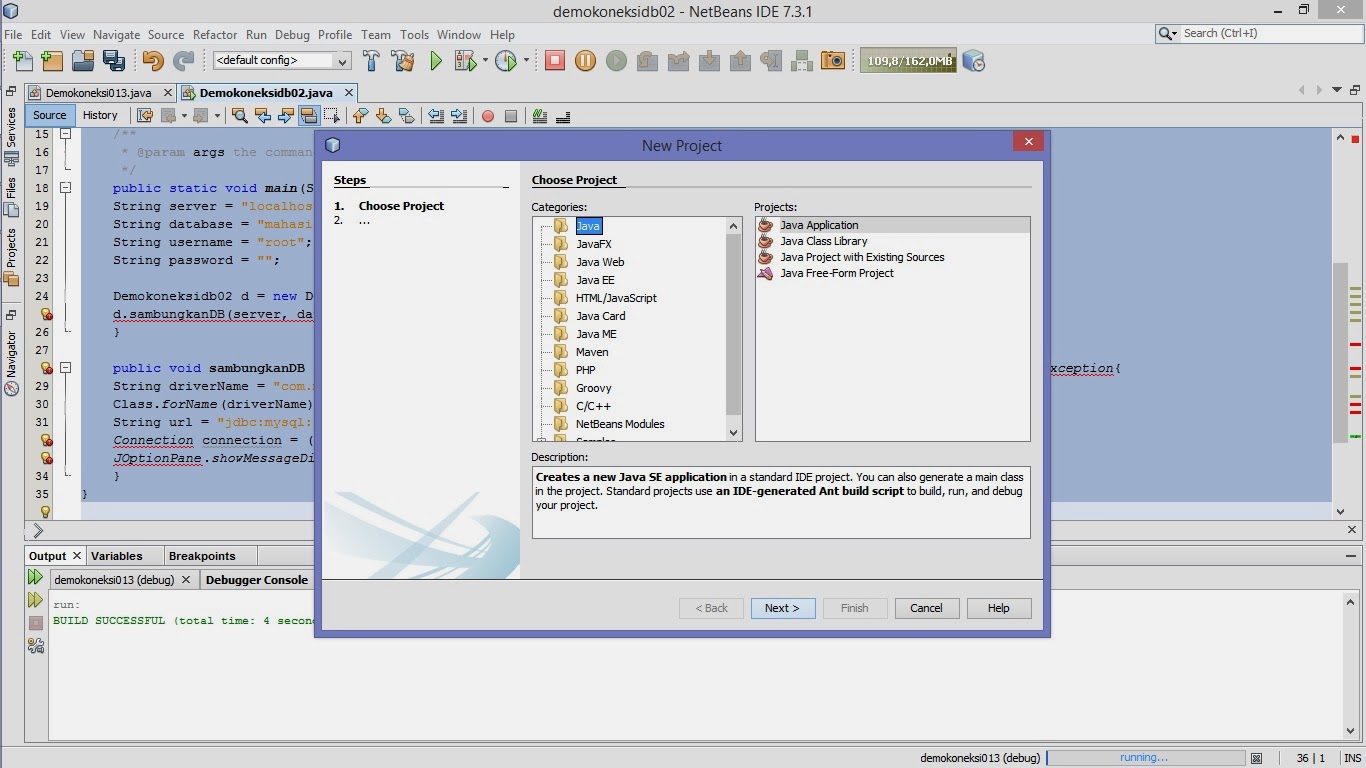Click the Open Project folder icon

click(83, 61)
